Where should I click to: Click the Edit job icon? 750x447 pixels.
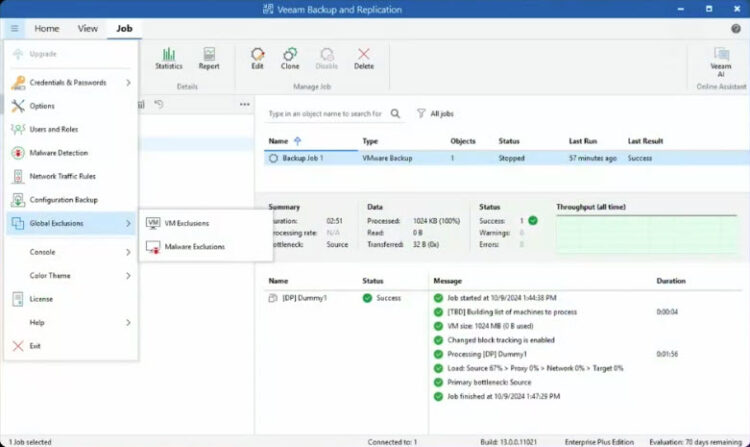[257, 57]
